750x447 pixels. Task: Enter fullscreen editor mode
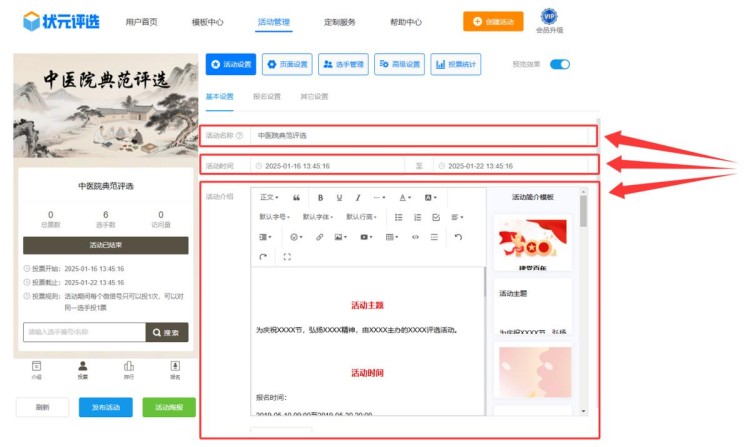tap(287, 257)
